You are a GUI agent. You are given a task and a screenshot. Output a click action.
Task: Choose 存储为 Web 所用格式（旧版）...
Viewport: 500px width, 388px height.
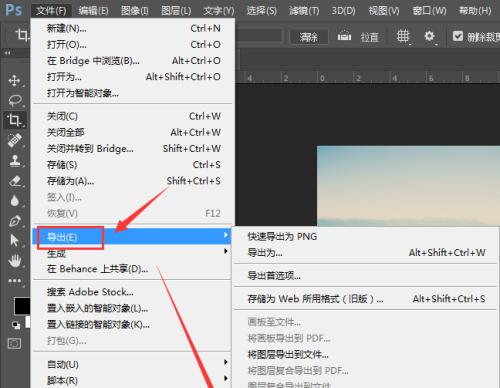click(365, 299)
